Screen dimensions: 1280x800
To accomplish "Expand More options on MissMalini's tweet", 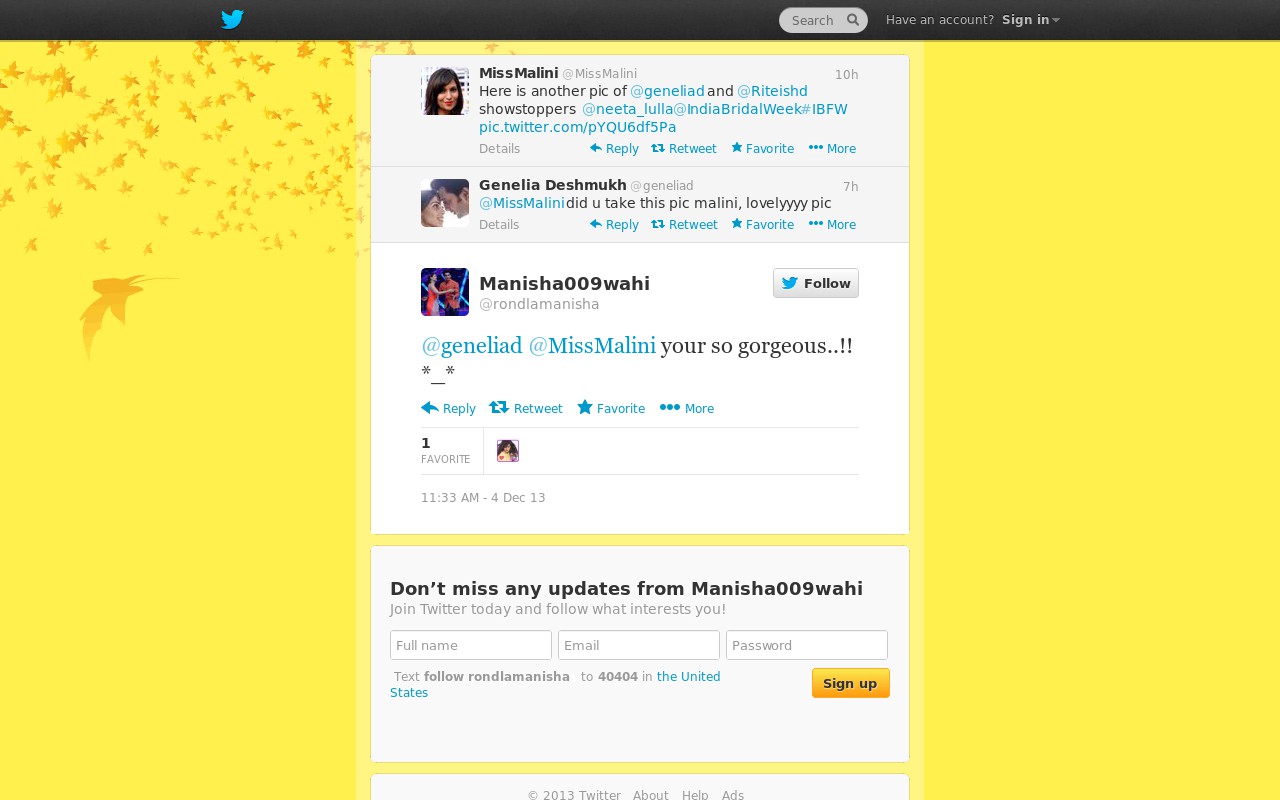I will click(x=832, y=149).
